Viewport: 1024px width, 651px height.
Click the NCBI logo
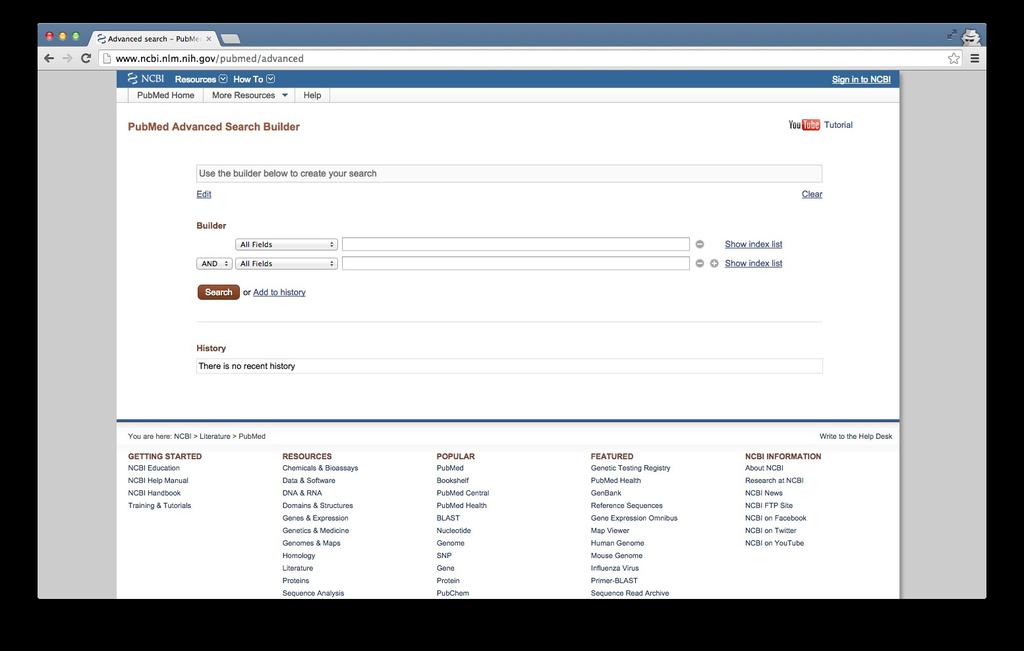(x=146, y=78)
